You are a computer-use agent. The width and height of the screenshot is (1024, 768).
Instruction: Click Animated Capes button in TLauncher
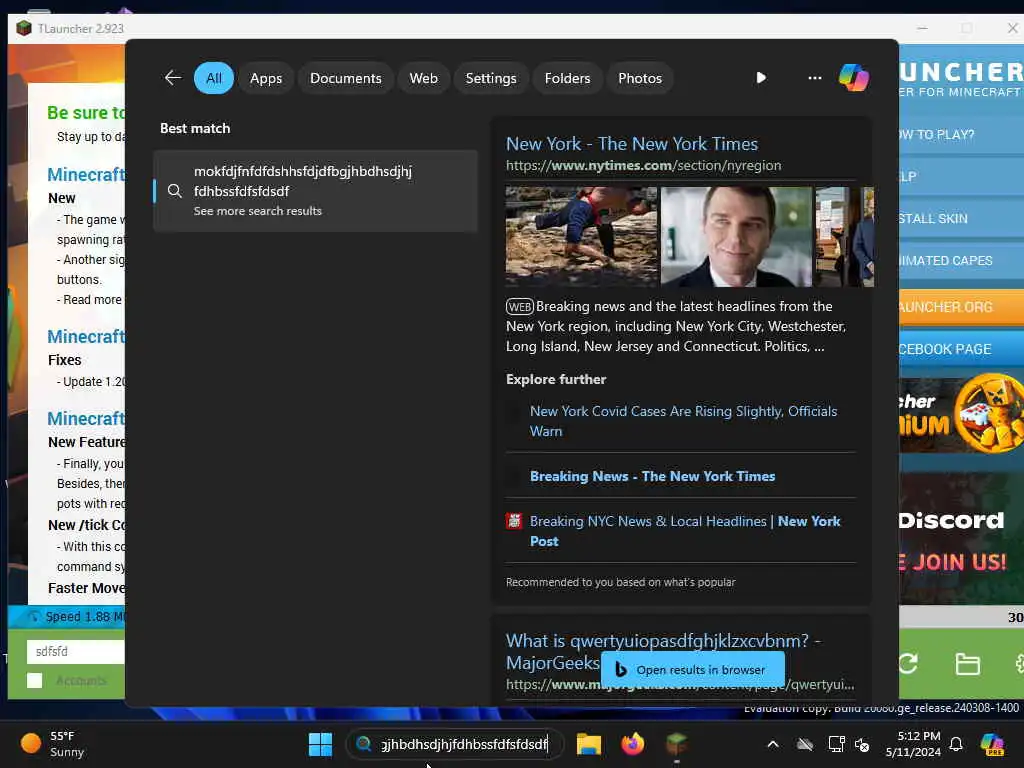coord(961,260)
